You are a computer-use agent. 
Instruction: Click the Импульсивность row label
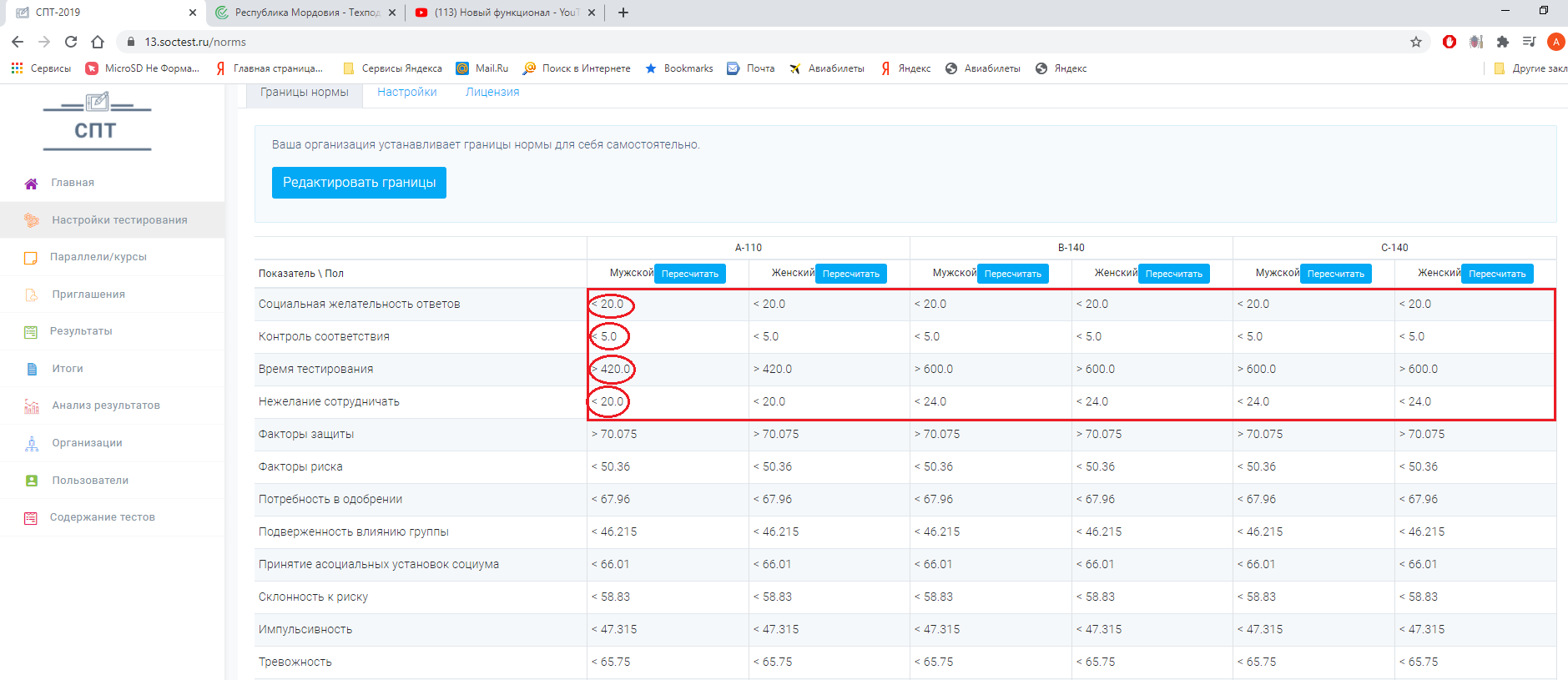tap(305, 630)
